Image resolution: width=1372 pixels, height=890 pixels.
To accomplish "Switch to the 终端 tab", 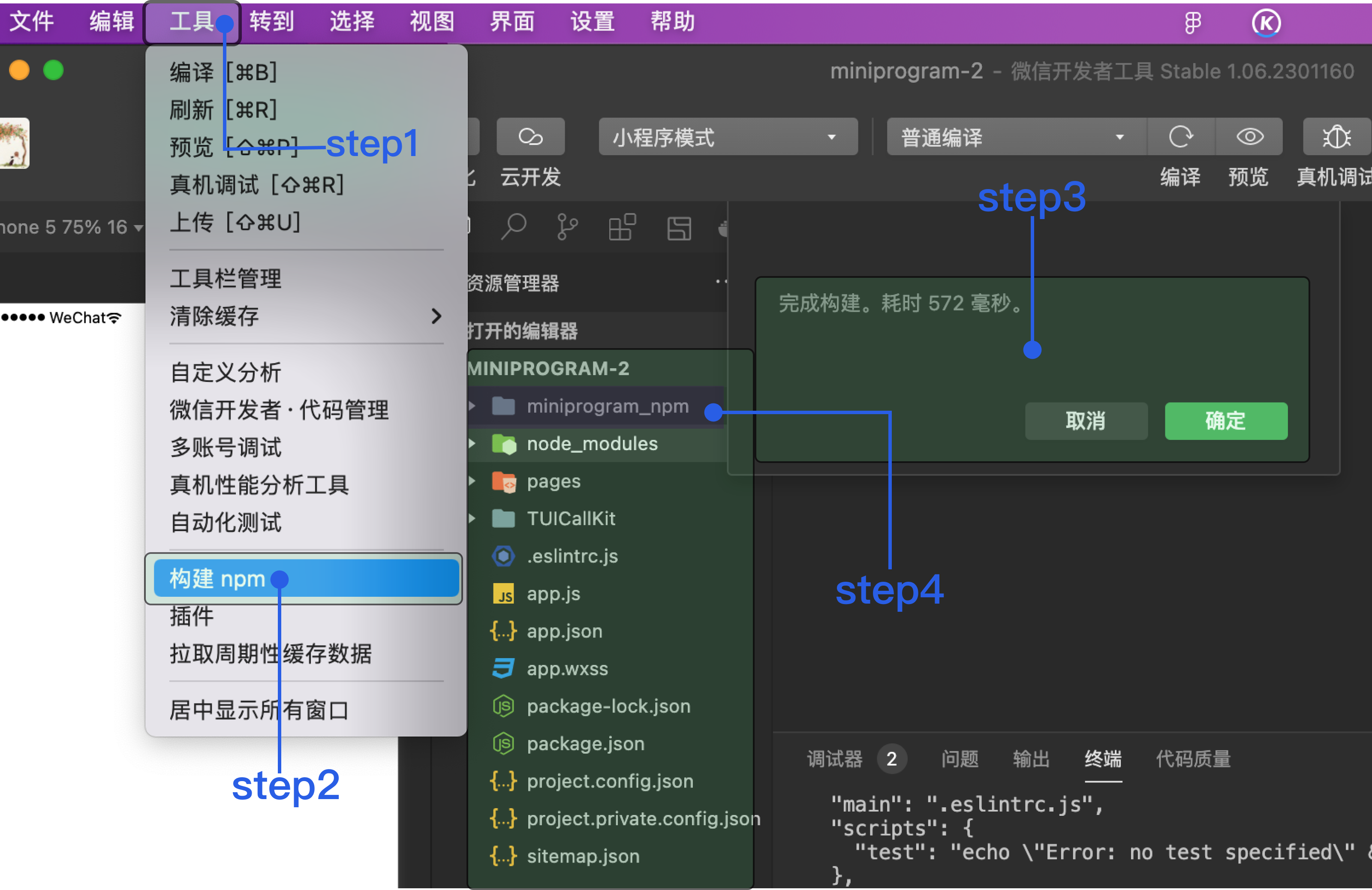I will click(x=1102, y=758).
